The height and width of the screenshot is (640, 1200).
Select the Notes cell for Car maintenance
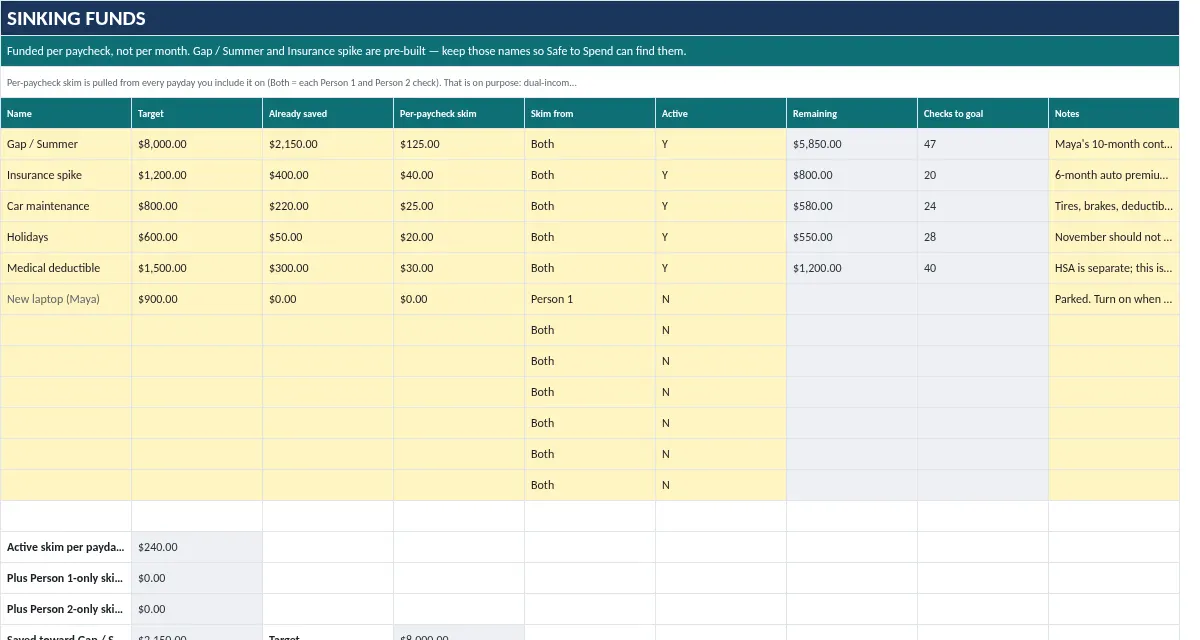(x=1114, y=206)
